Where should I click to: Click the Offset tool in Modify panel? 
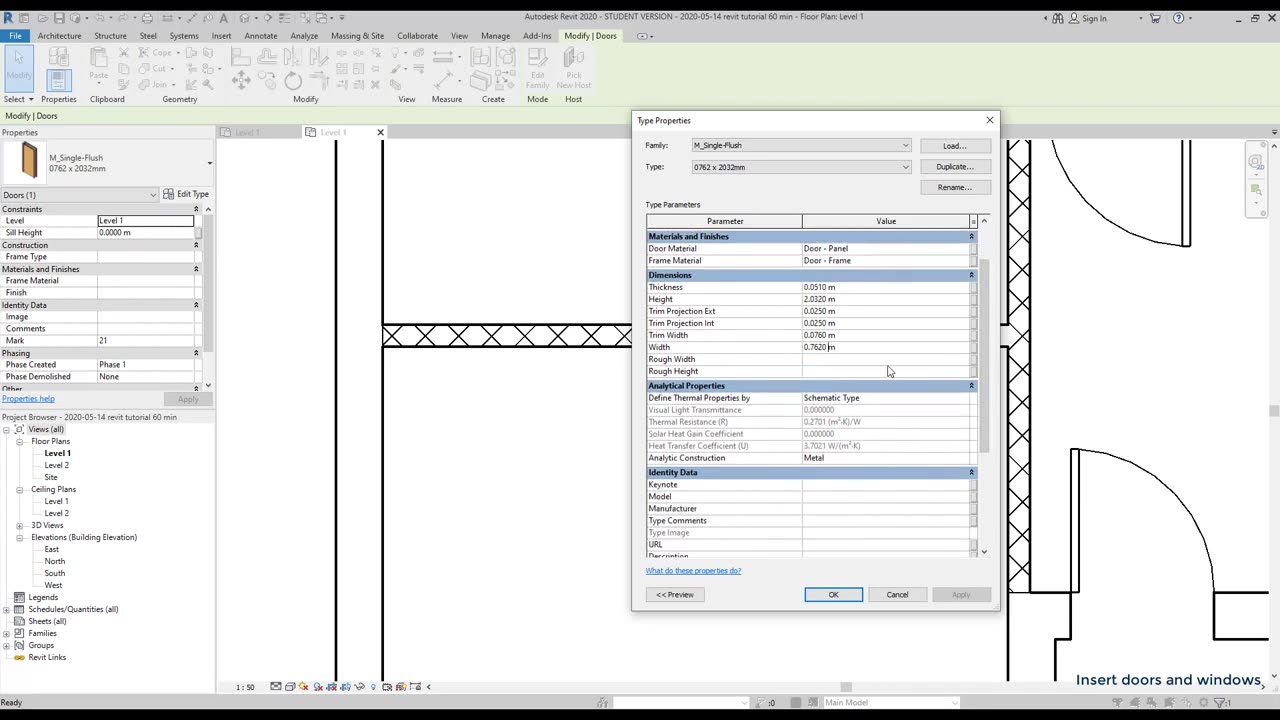click(267, 55)
